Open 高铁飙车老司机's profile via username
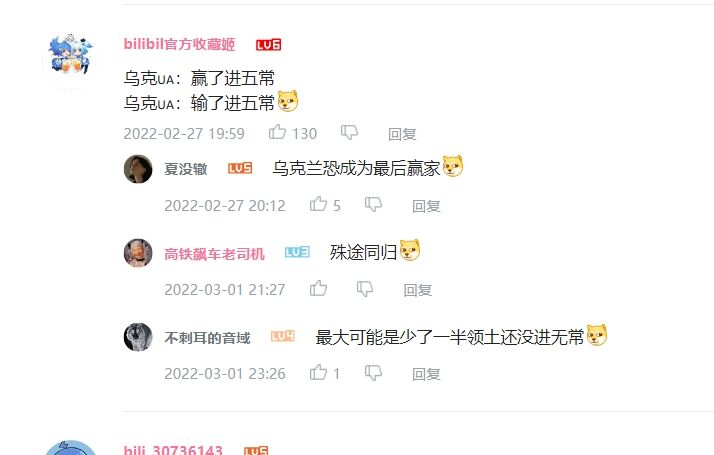Image resolution: width=714 pixels, height=455 pixels. point(214,254)
